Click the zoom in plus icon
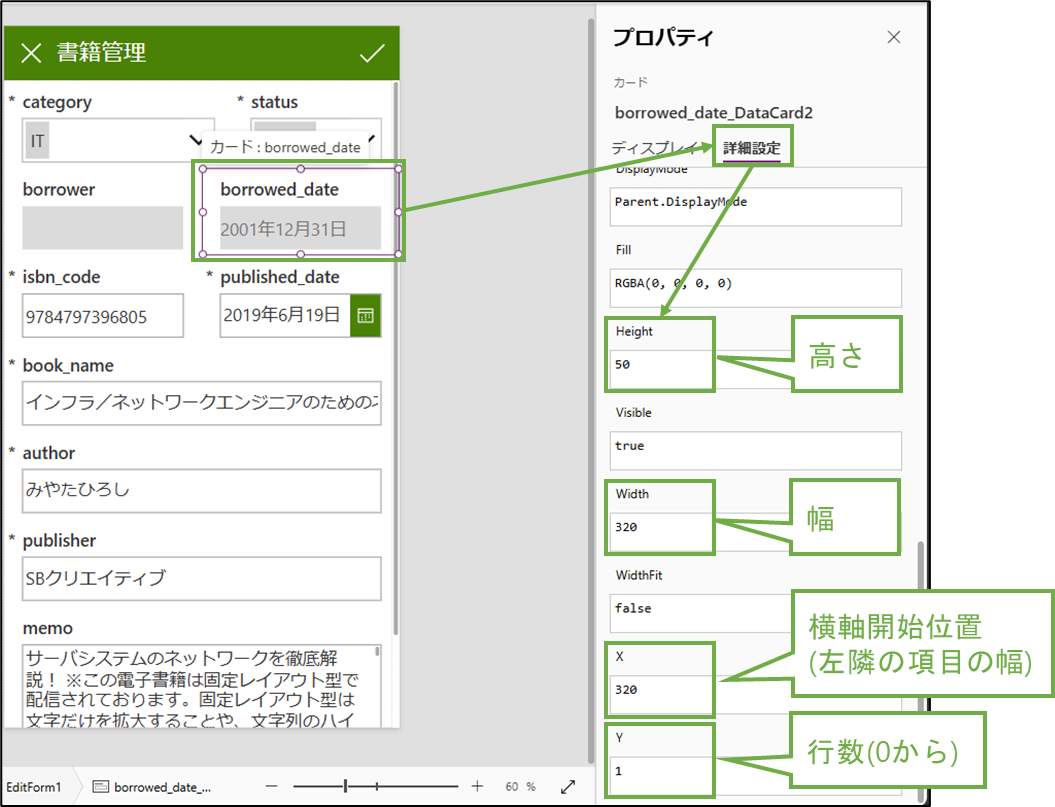The width and height of the screenshot is (1055, 807). [x=477, y=786]
